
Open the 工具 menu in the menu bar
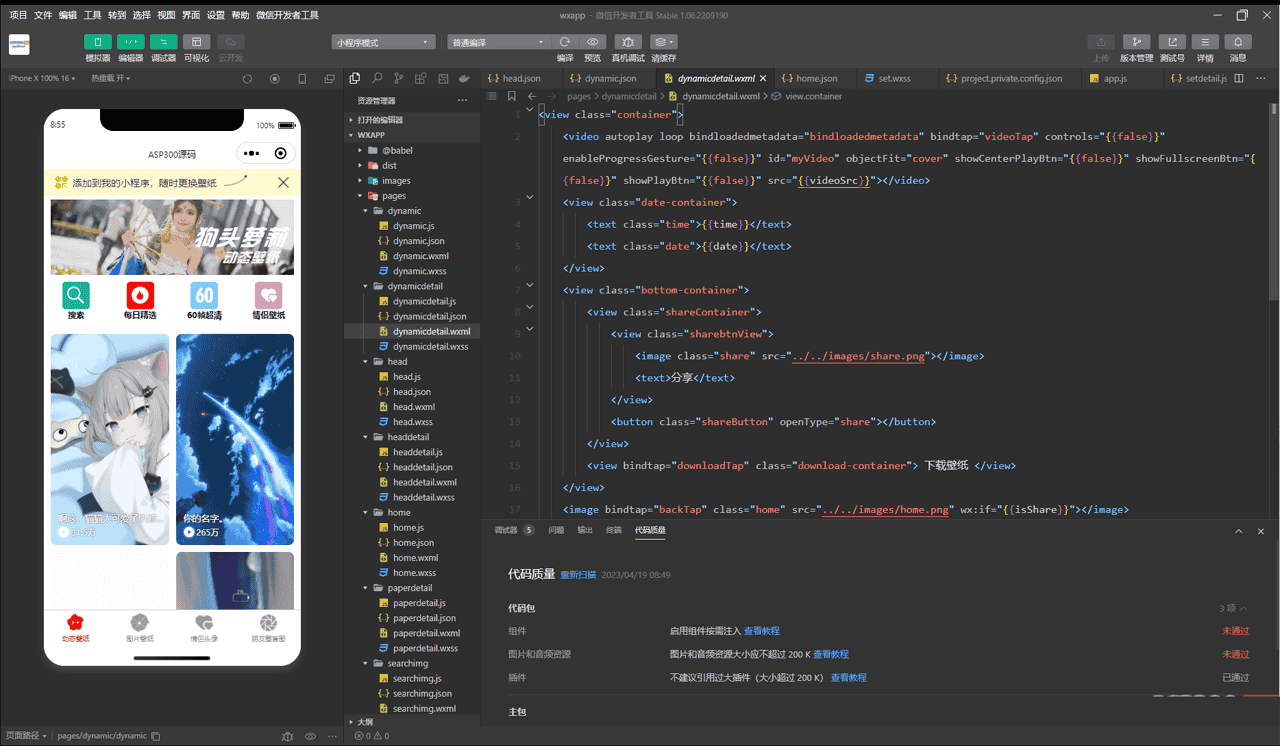92,15
